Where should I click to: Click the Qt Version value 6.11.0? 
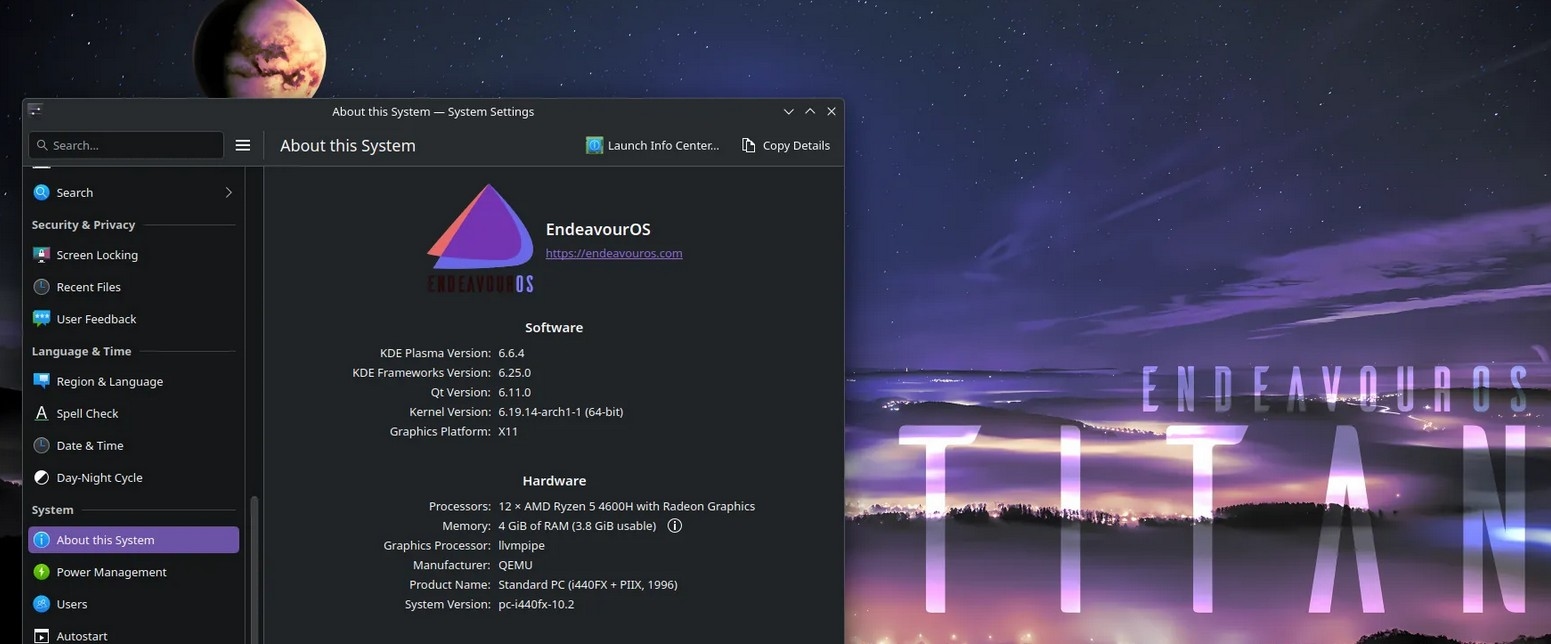(514, 392)
